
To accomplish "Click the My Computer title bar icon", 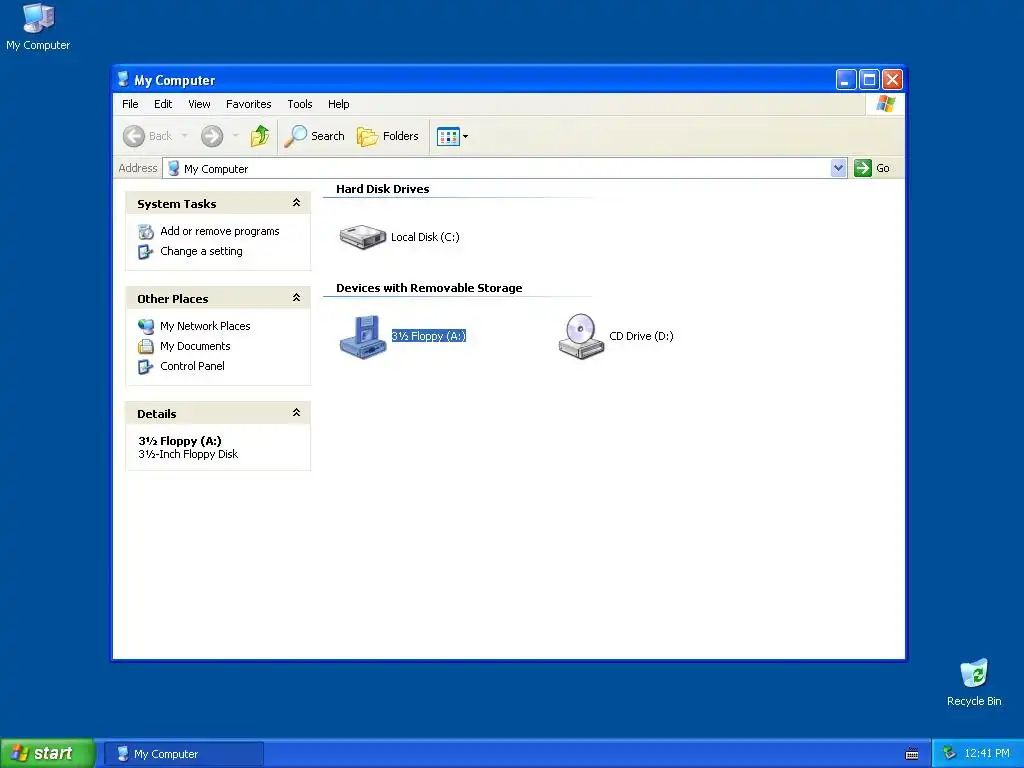I will (x=123, y=80).
